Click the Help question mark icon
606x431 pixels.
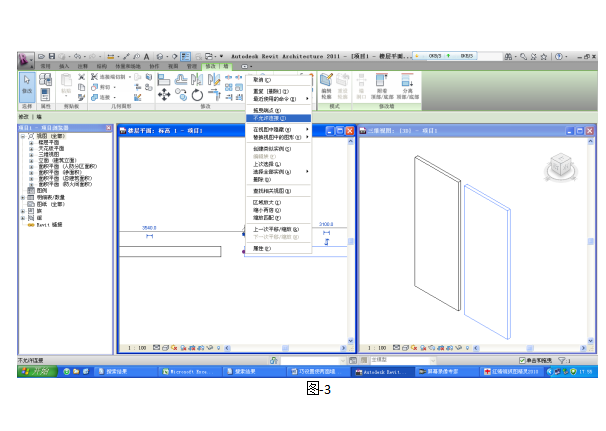coord(557,56)
